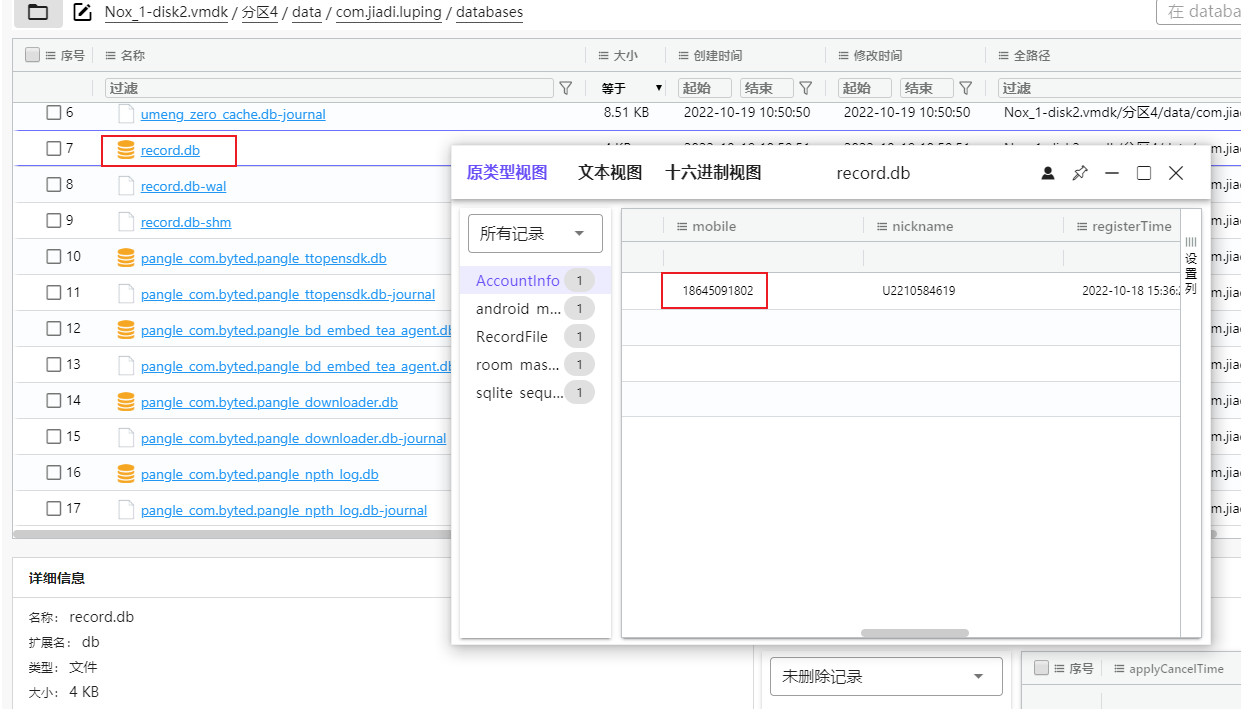The image size is (1241, 709).
Task: Open the 等于 size comparison dropdown
Action: (632, 88)
